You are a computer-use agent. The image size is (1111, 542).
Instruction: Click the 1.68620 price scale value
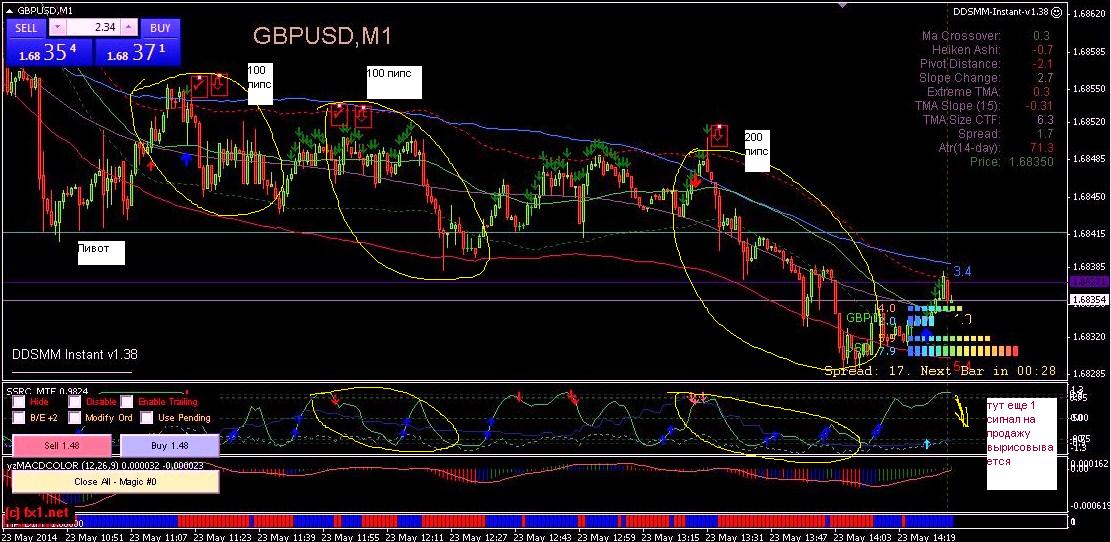coord(1091,13)
